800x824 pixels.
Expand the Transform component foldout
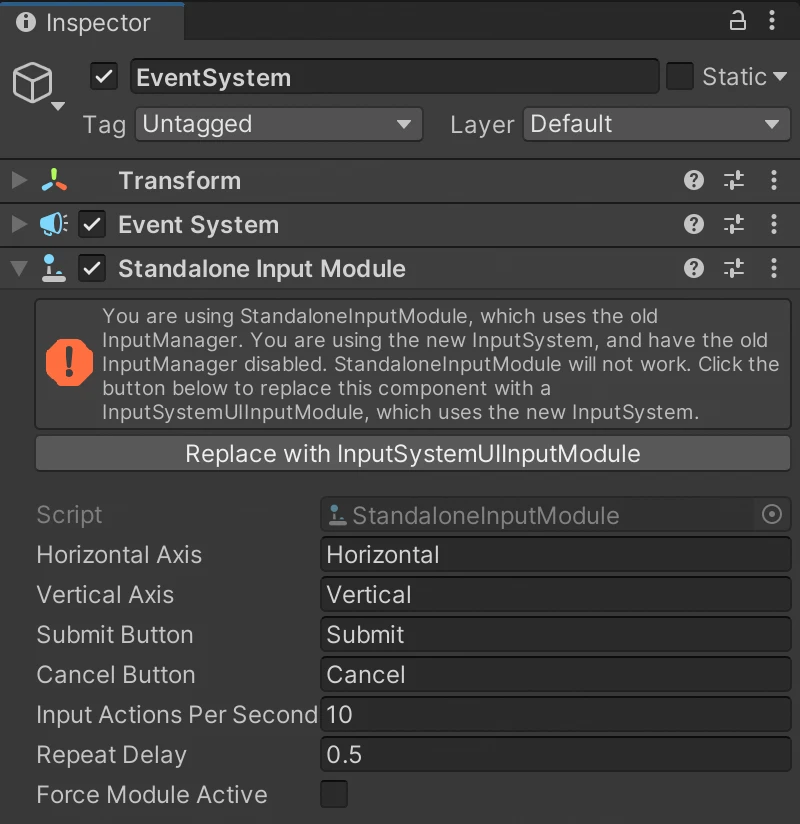point(18,181)
